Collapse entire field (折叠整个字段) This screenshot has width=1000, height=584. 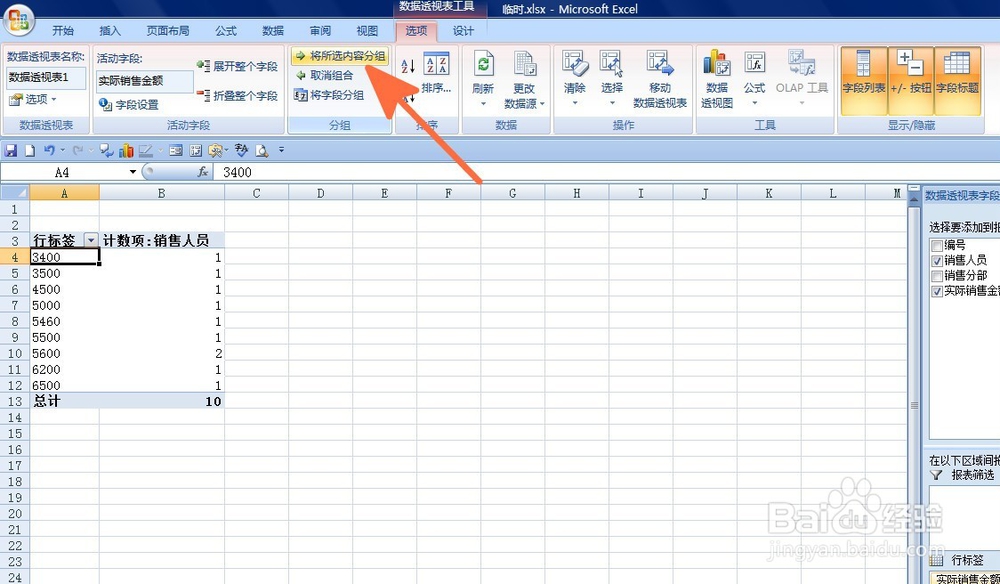tap(237, 96)
